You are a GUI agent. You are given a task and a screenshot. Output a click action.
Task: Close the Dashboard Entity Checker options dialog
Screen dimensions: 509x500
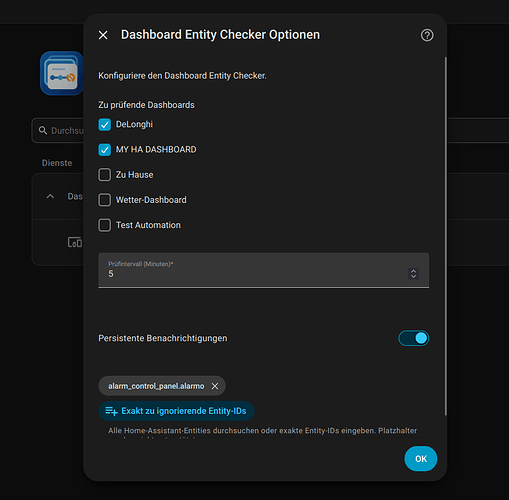pos(103,35)
